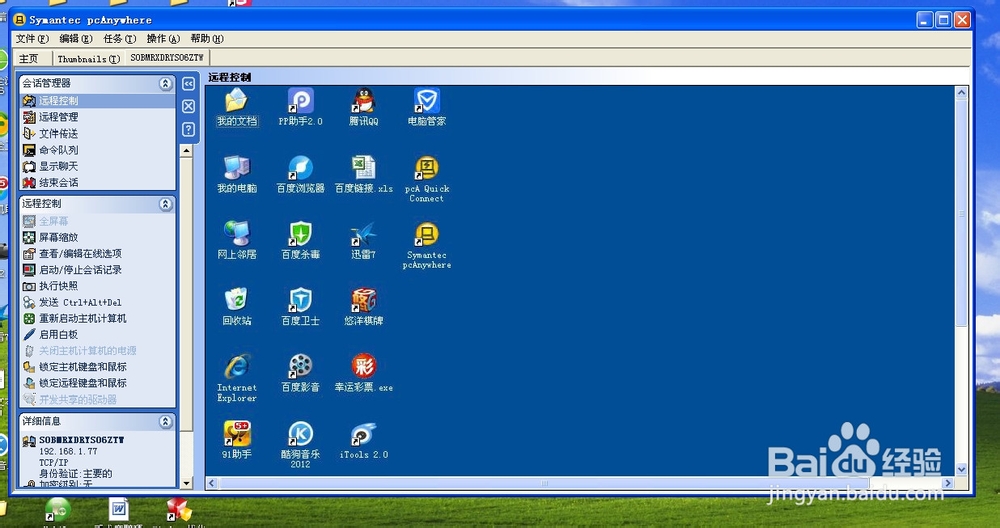Screen dimensions: 1000x528
Task: Collapse the 远程控制 task panel
Action: click(165, 204)
